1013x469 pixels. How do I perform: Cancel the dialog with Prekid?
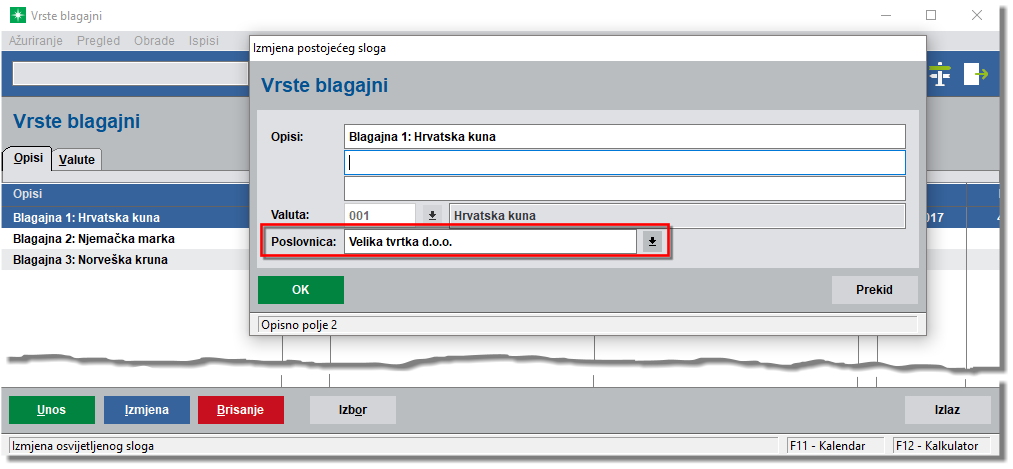click(x=875, y=290)
